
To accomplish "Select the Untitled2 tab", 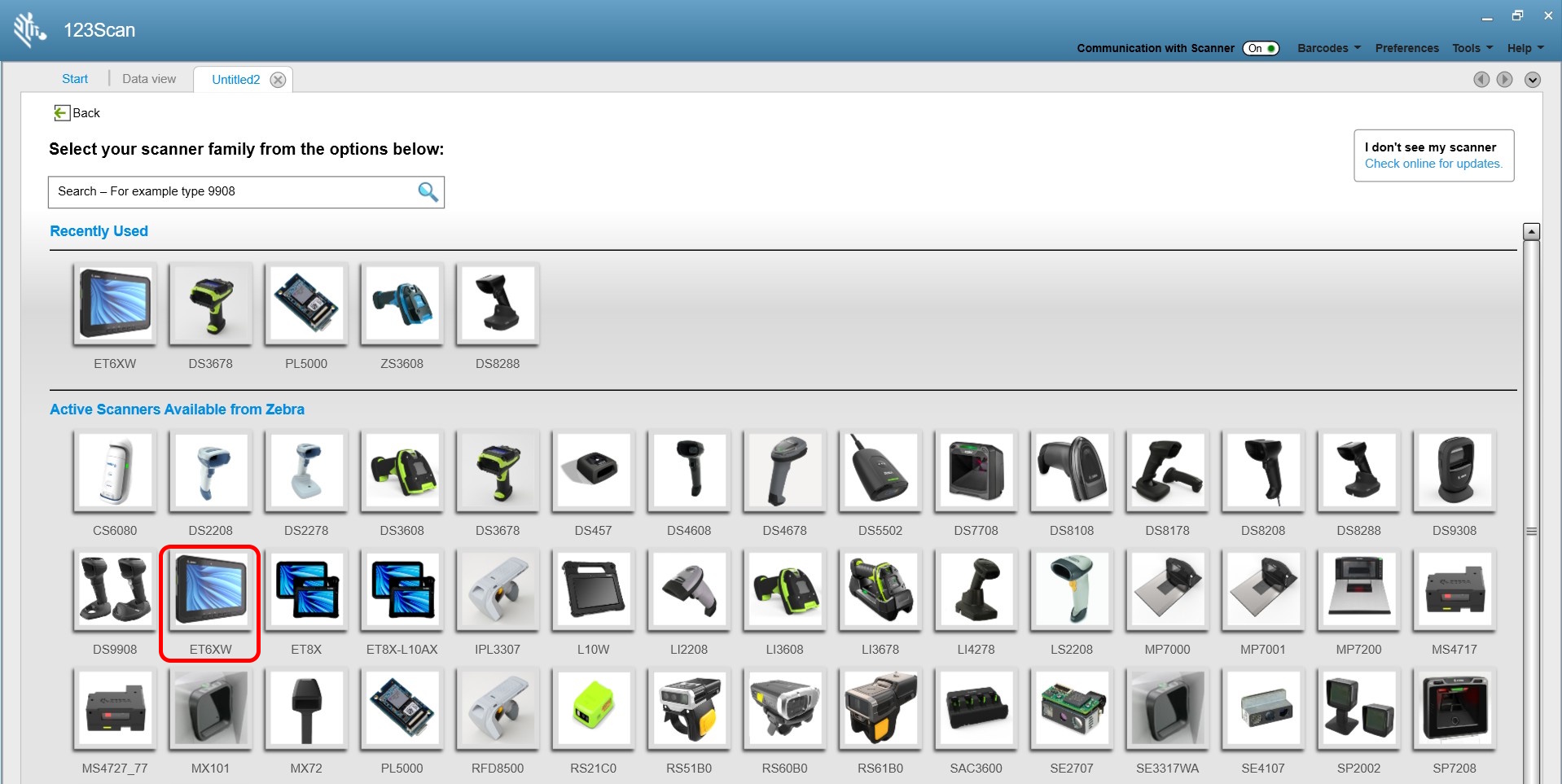I will click(x=236, y=80).
